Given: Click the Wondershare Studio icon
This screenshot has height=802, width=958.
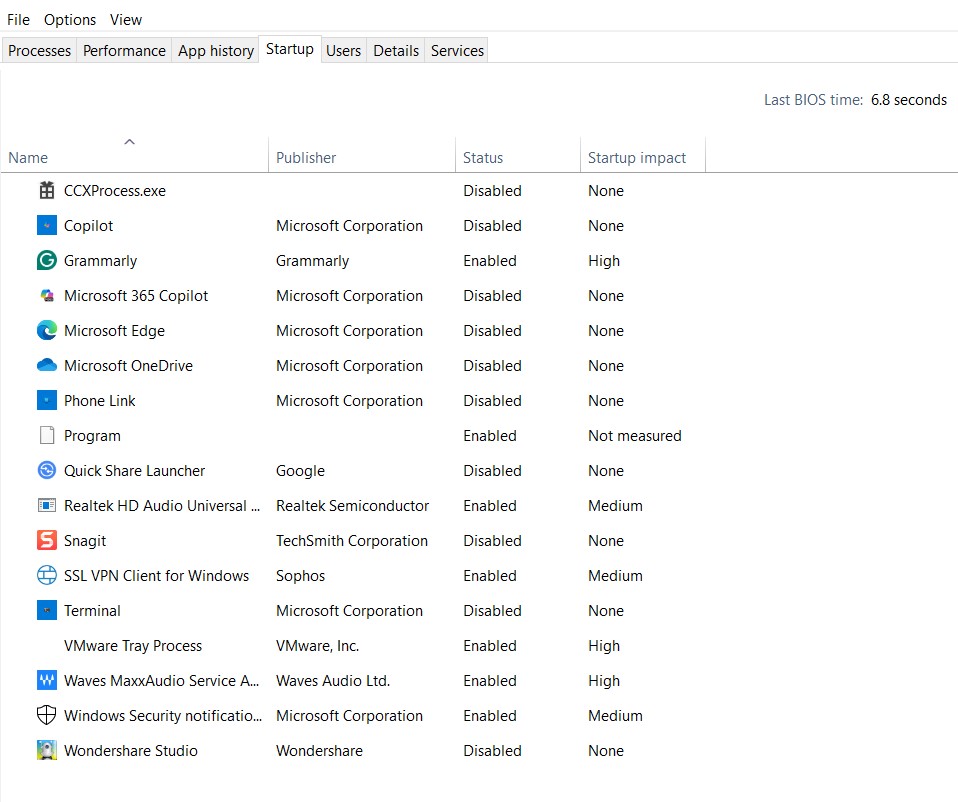Looking at the screenshot, I should (46, 750).
